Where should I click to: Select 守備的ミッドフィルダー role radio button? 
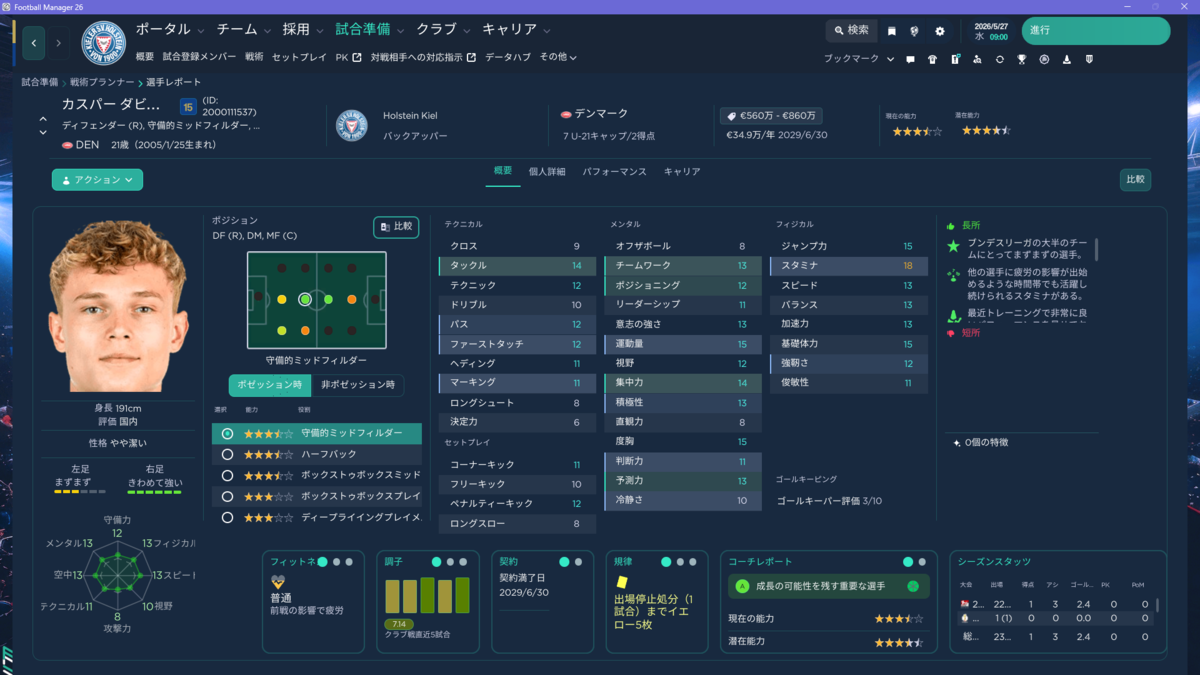click(x=228, y=433)
